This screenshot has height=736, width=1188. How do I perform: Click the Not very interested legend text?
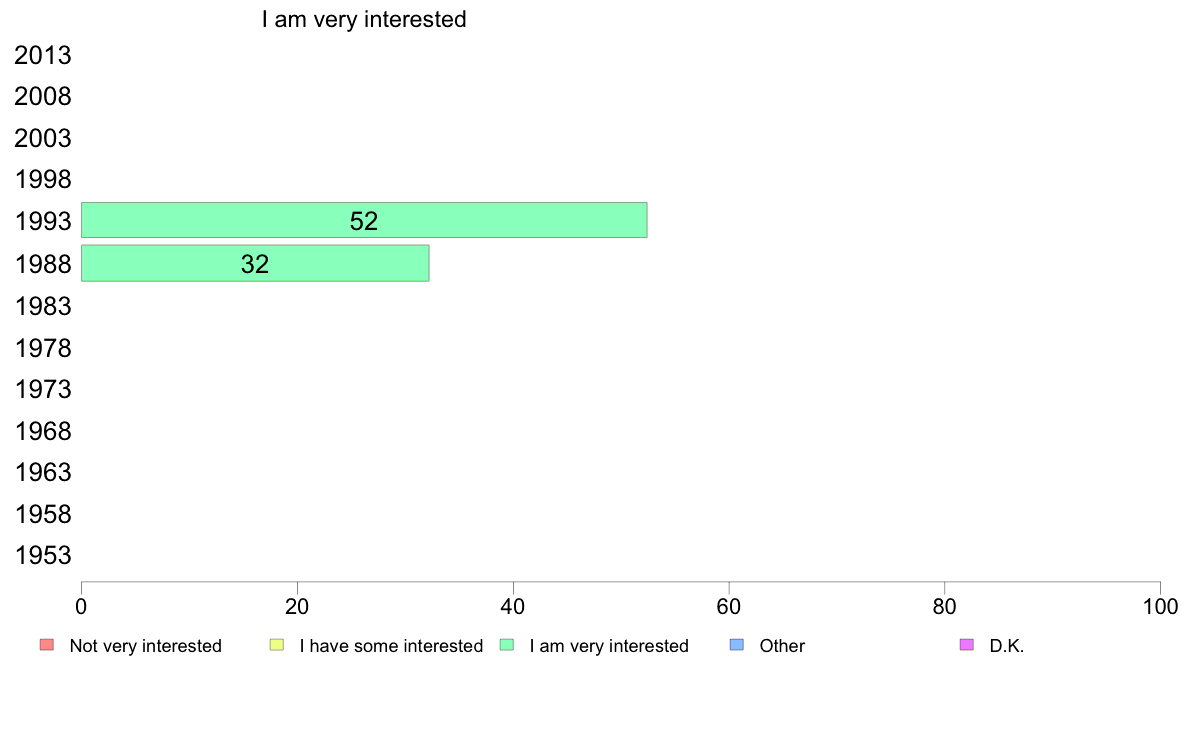click(145, 646)
